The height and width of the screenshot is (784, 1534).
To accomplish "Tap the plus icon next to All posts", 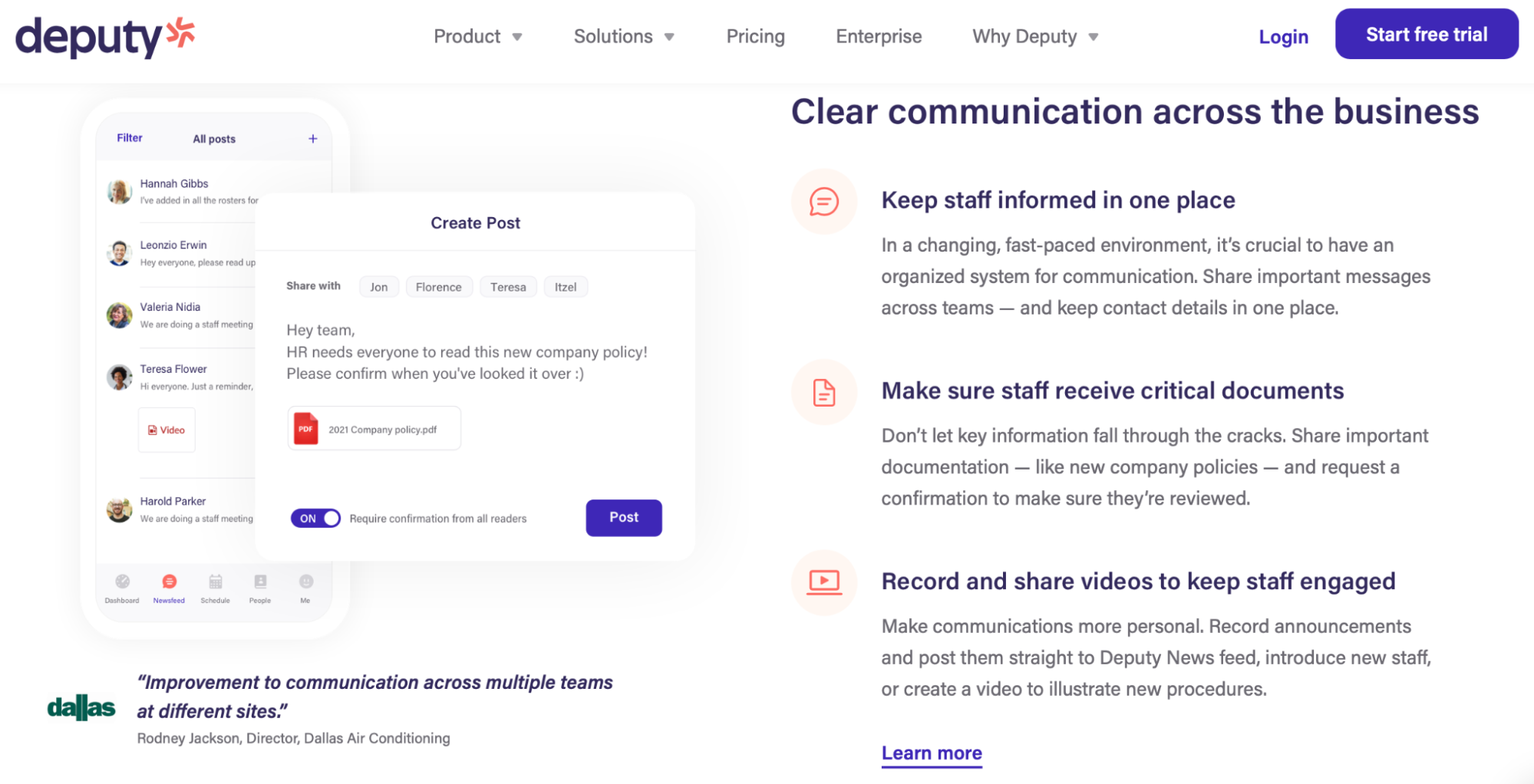I will 312,139.
